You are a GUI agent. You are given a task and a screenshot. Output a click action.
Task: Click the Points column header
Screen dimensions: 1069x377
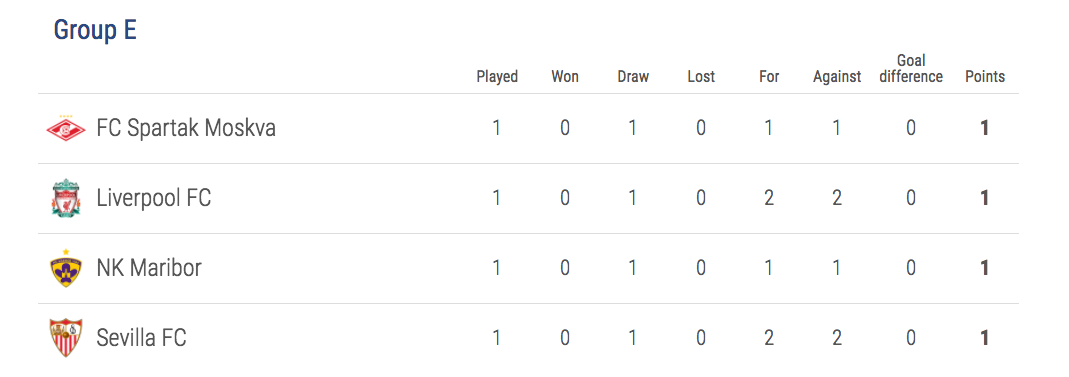click(984, 76)
